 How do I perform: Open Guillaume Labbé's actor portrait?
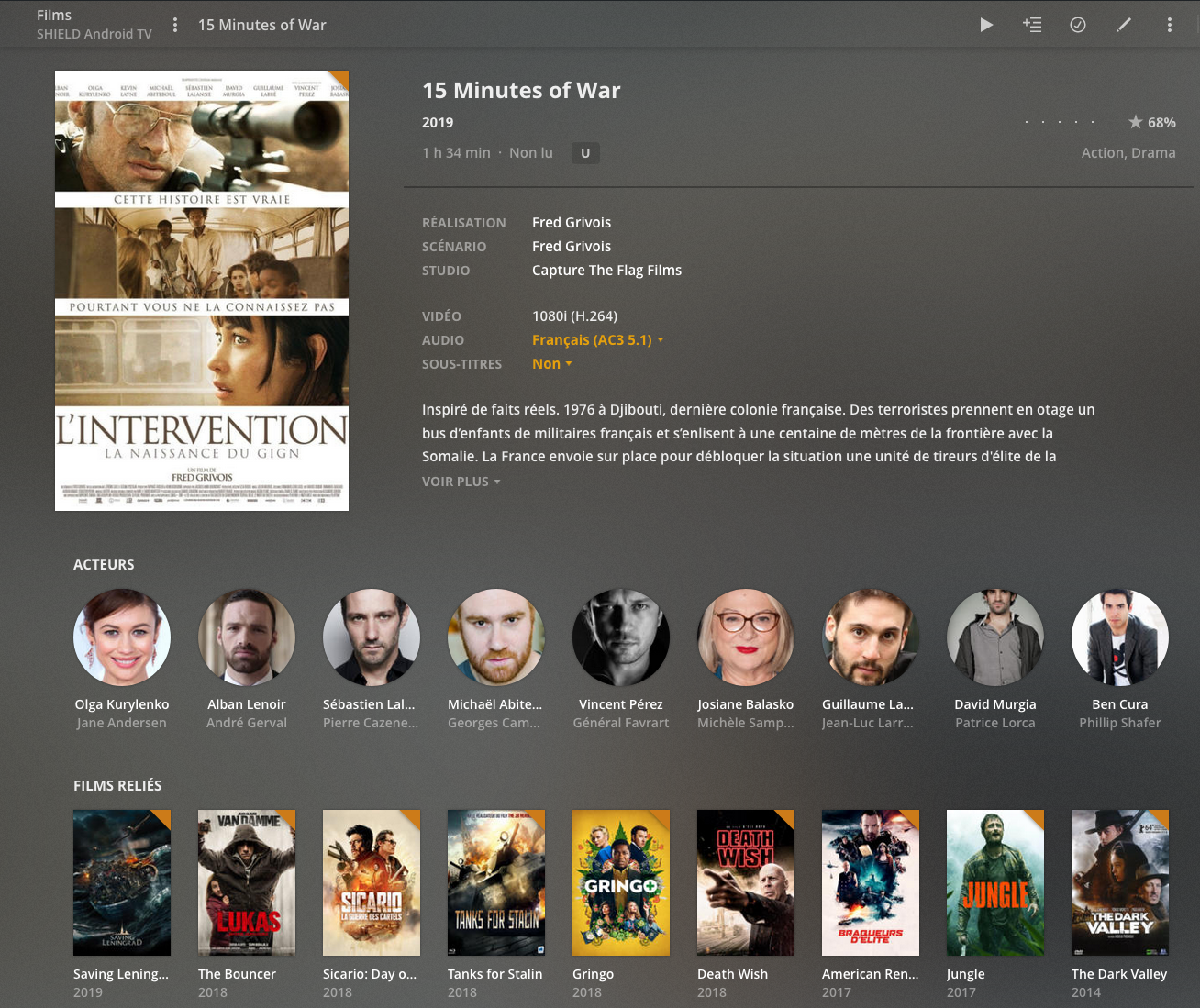[871, 637]
